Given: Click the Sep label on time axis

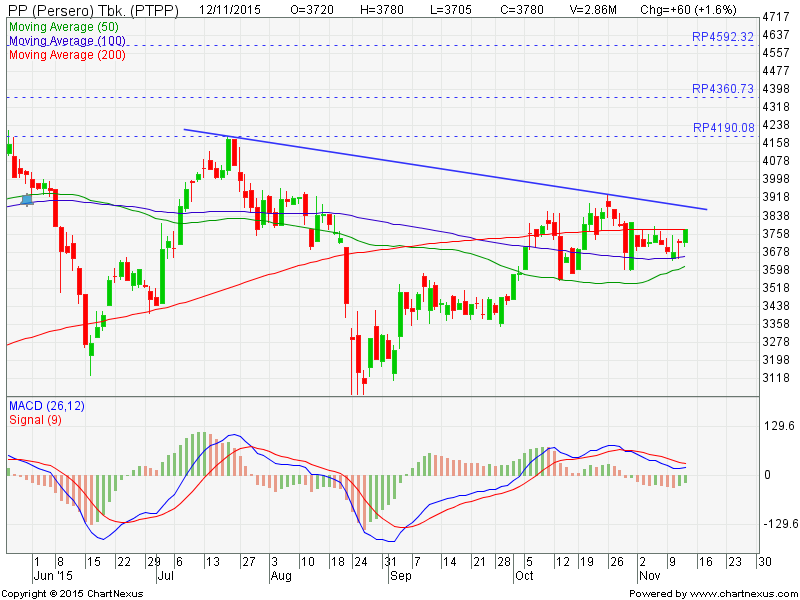Looking at the screenshot, I should (x=400, y=577).
